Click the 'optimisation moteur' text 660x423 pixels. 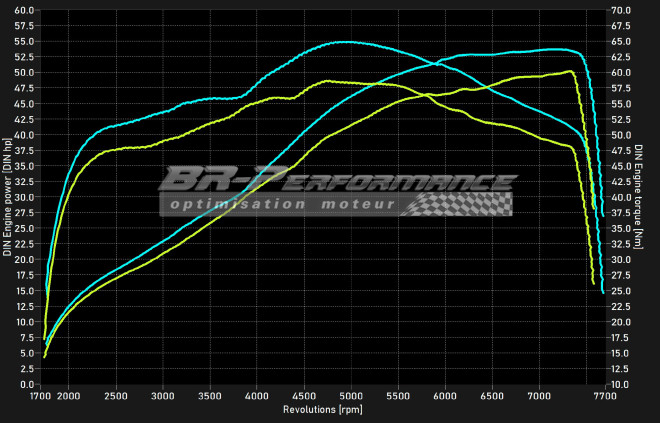click(x=282, y=204)
